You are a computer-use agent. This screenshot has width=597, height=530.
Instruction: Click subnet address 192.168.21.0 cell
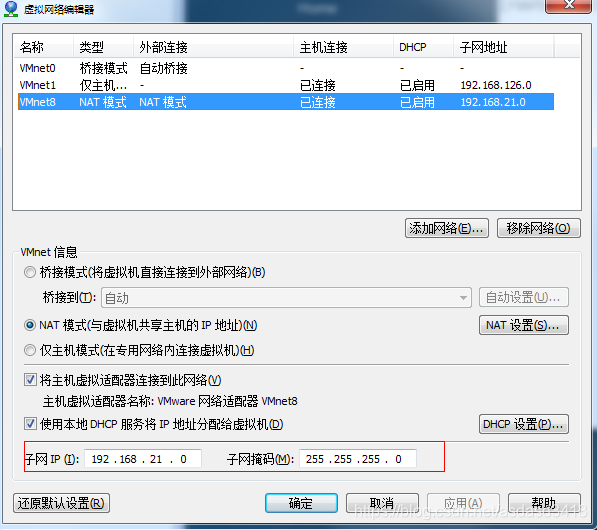coord(493,102)
